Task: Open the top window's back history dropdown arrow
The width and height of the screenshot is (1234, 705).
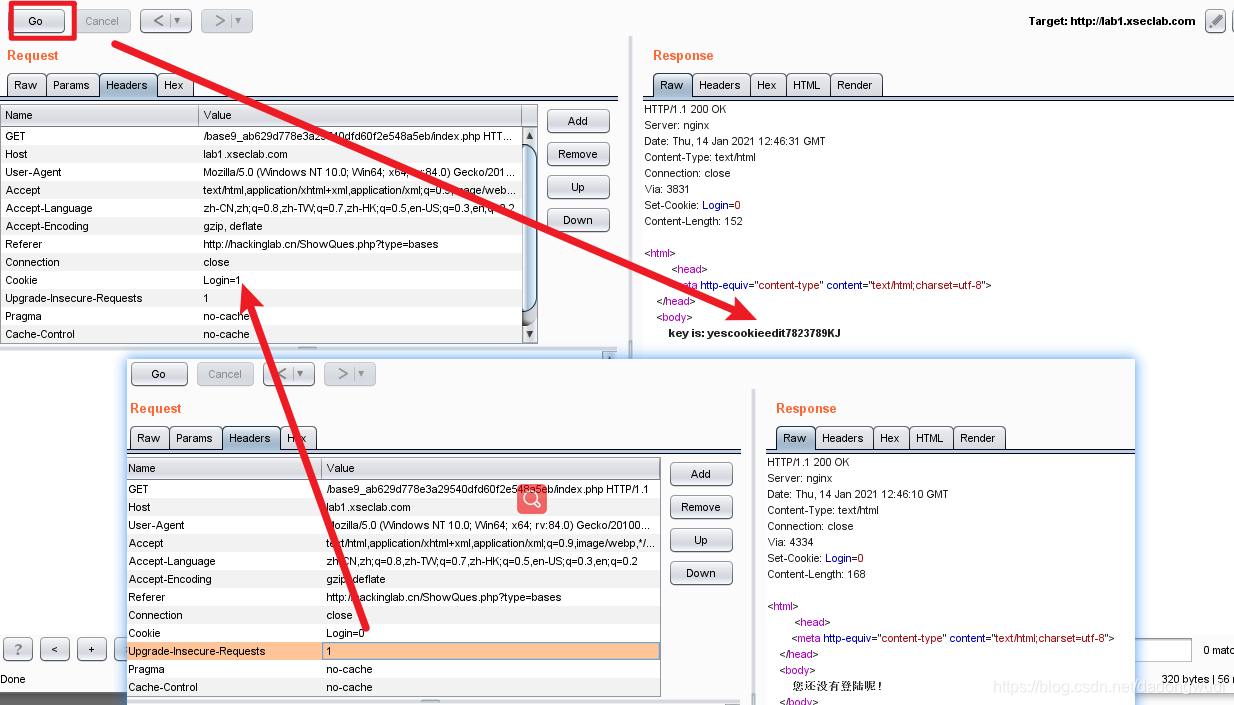Action: 179,21
